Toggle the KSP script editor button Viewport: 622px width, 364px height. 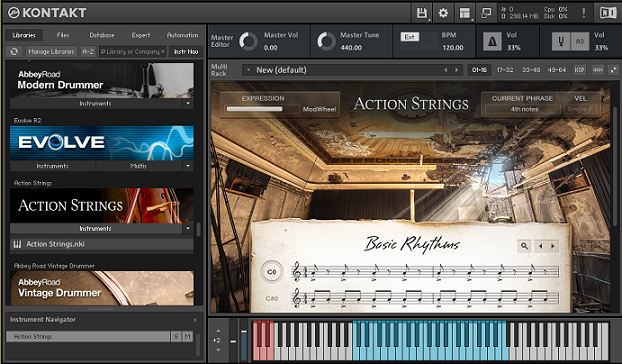pyautogui.click(x=579, y=70)
